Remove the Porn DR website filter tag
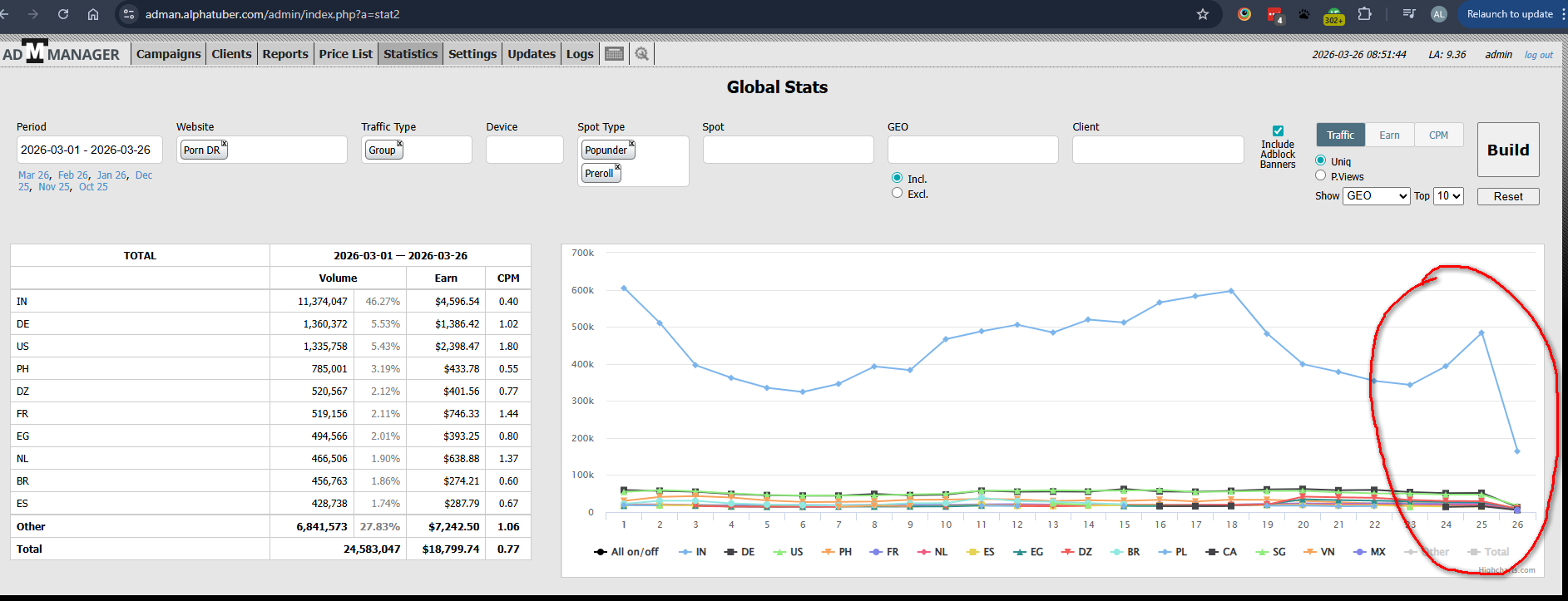Viewport: 1568px width, 601px height. (225, 144)
